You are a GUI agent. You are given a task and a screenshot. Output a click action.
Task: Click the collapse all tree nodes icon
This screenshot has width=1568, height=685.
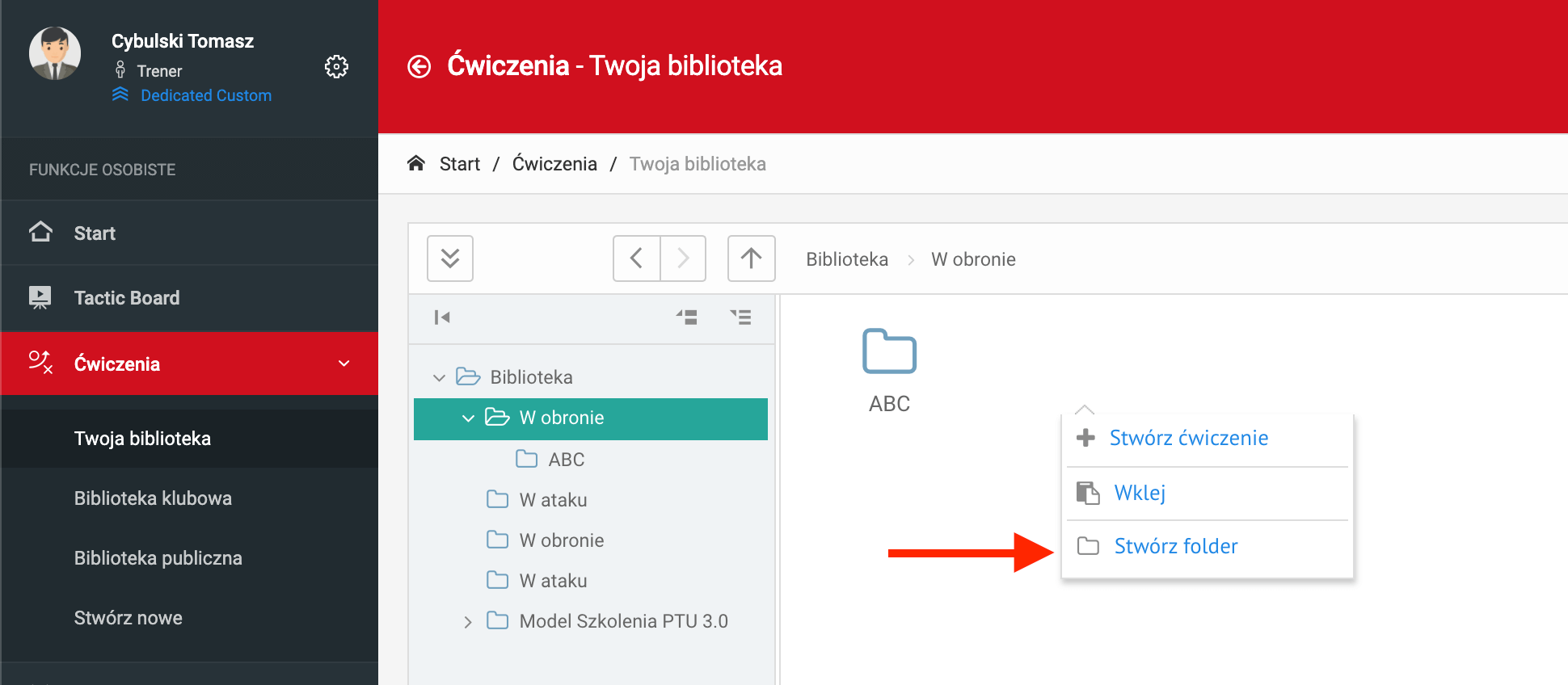(687, 317)
